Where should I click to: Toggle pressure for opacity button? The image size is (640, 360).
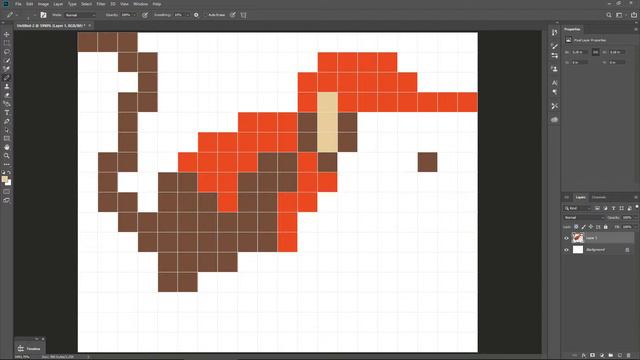145,15
